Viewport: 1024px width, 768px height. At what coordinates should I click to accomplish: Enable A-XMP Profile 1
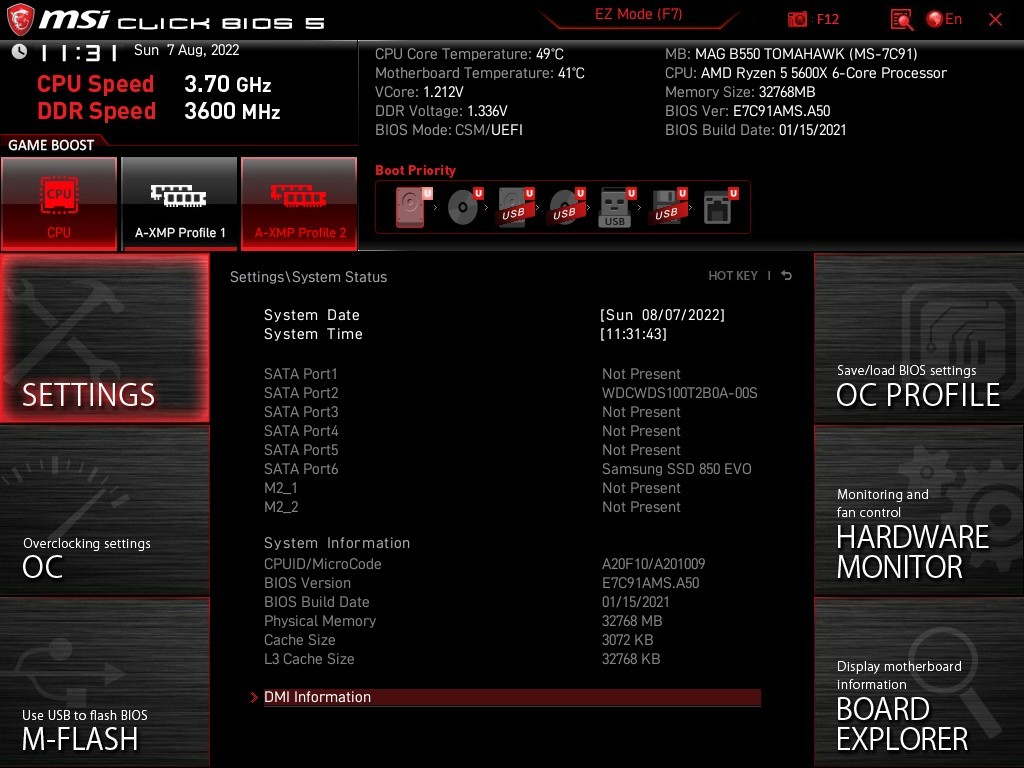pyautogui.click(x=180, y=204)
